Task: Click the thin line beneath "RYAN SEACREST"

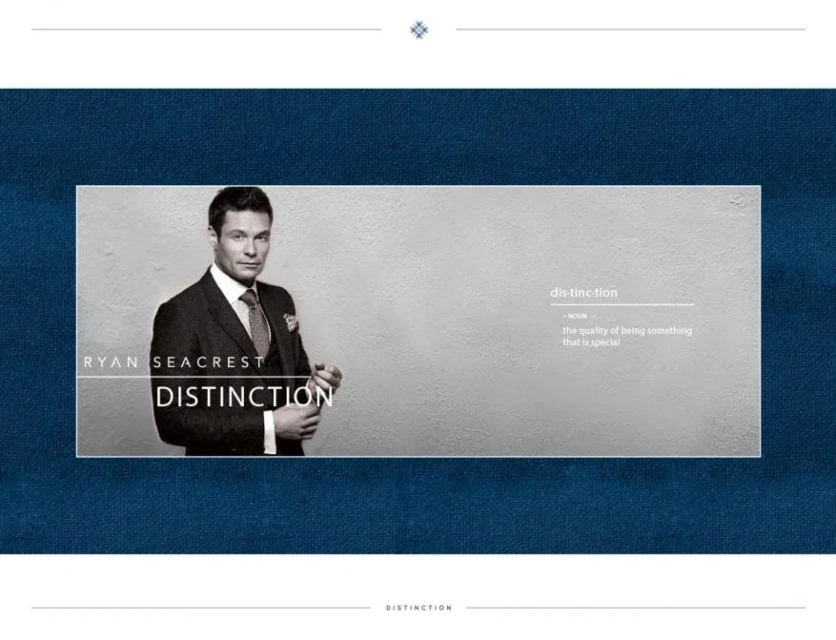Action: tap(110, 377)
